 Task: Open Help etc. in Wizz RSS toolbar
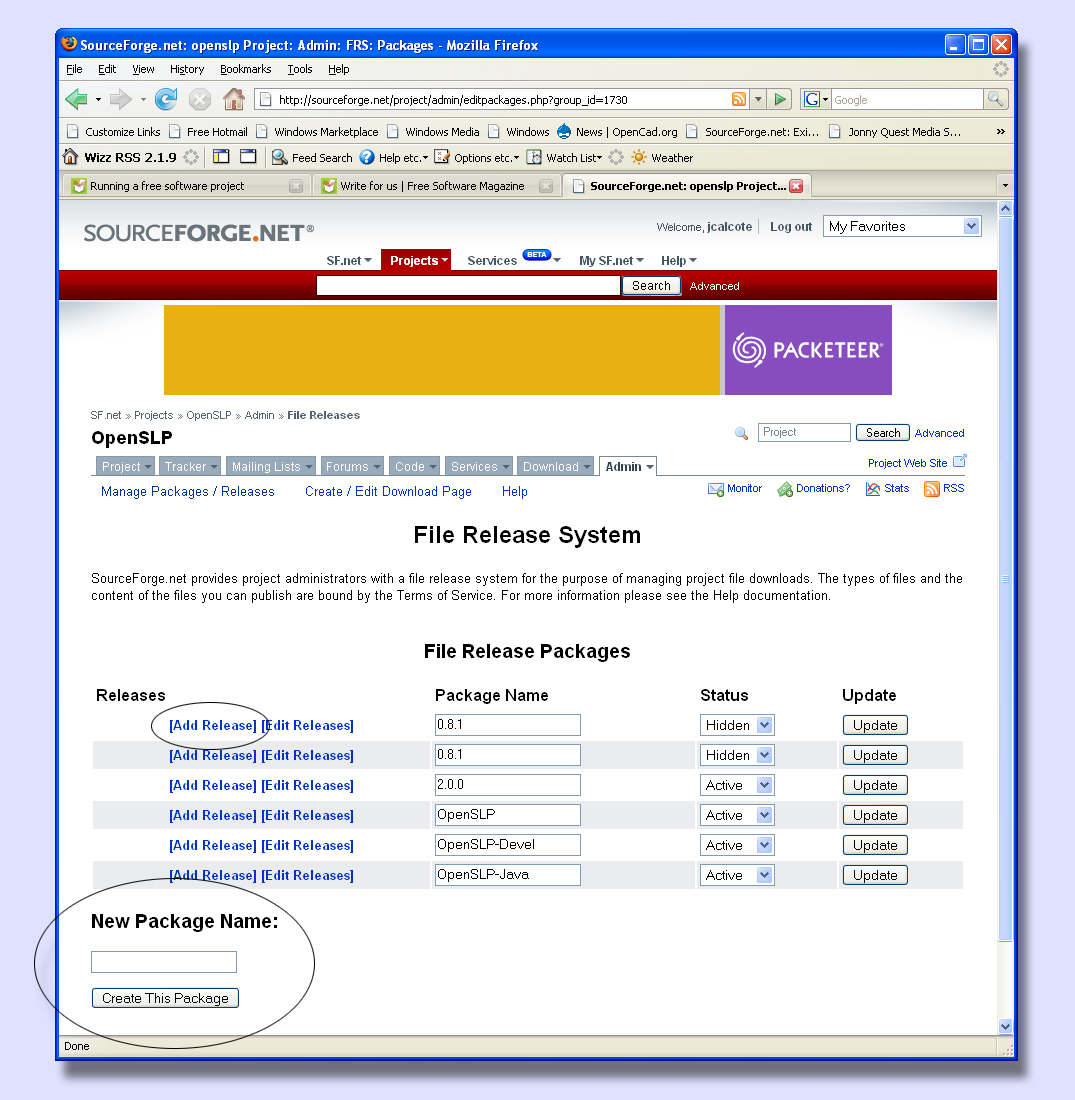(394, 157)
